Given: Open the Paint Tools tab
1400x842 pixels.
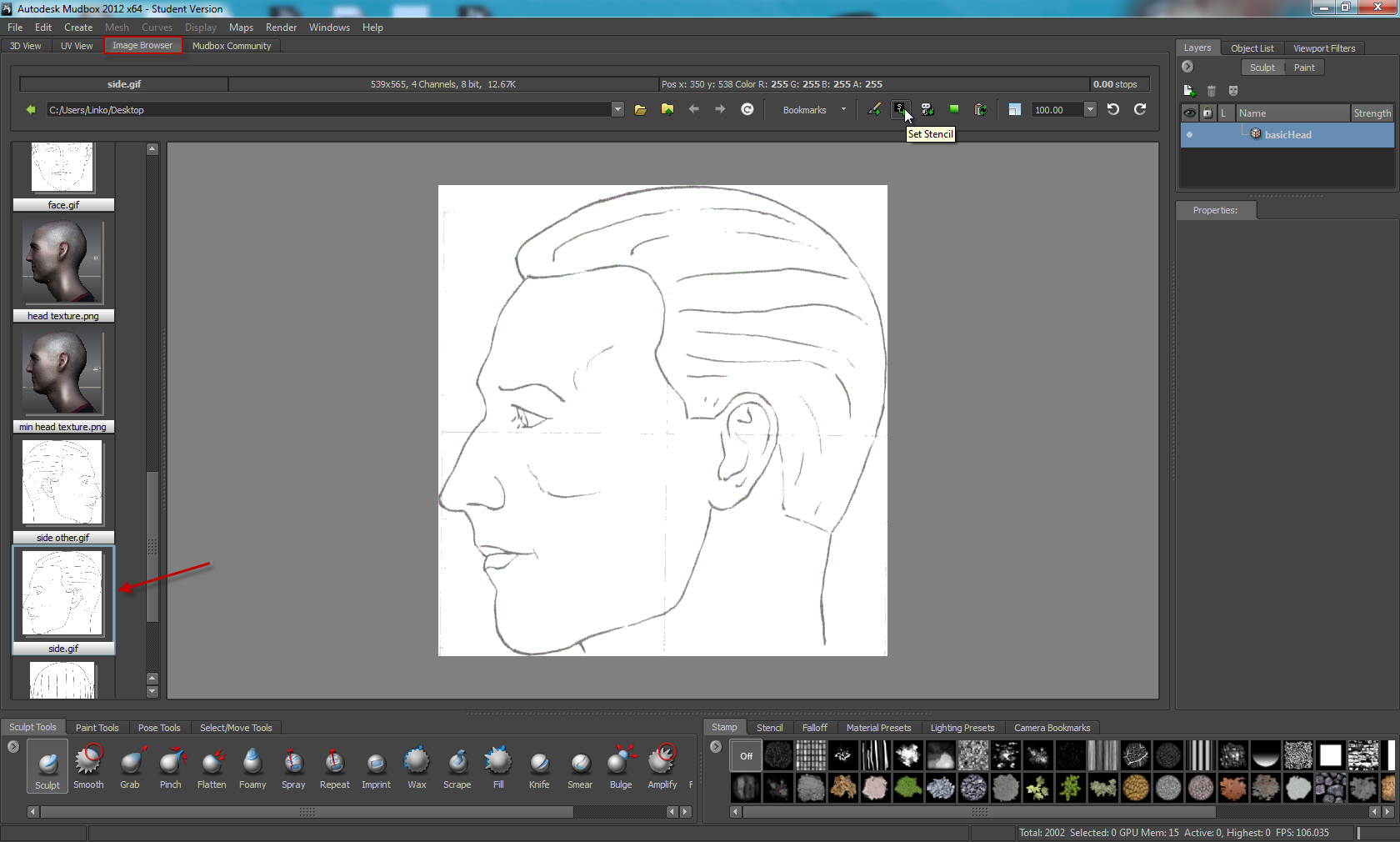Looking at the screenshot, I should point(97,728).
